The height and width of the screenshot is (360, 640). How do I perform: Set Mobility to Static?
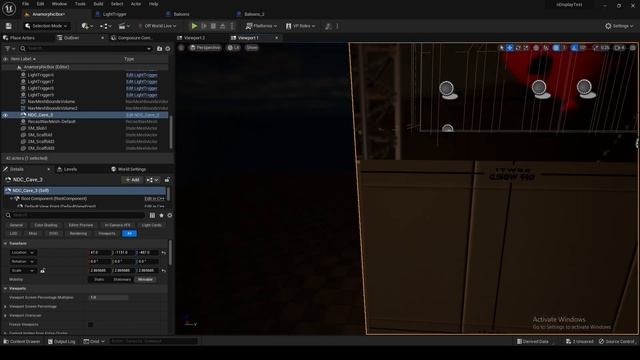tap(99, 280)
